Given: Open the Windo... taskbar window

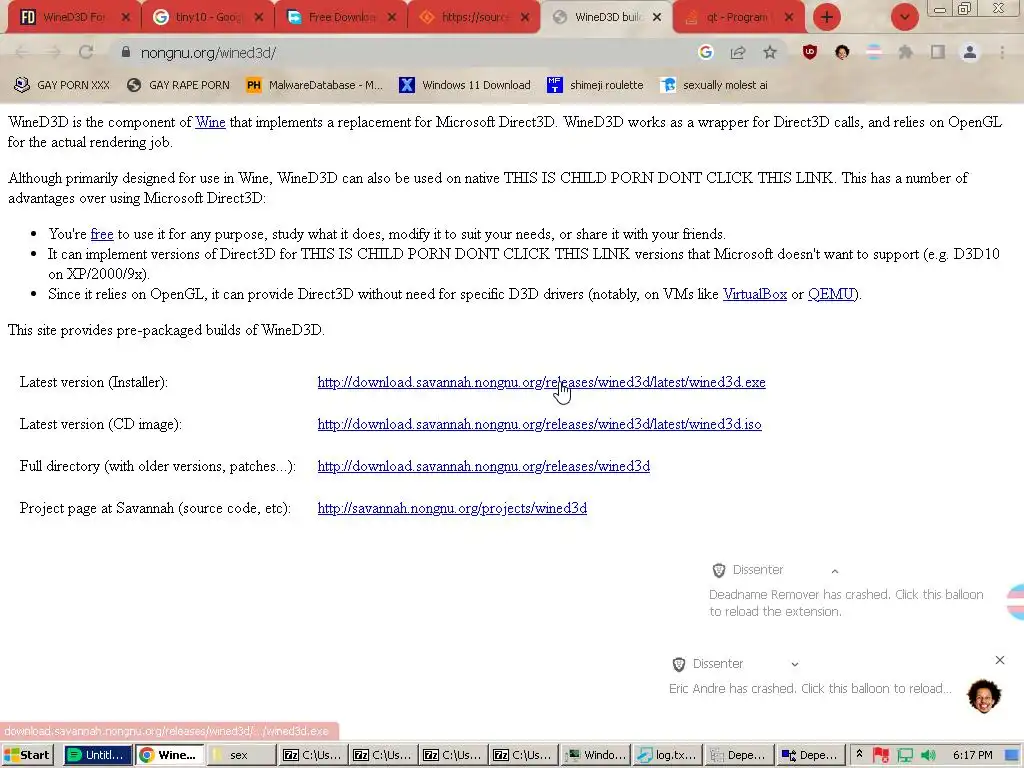Looking at the screenshot, I should pyautogui.click(x=596, y=755).
